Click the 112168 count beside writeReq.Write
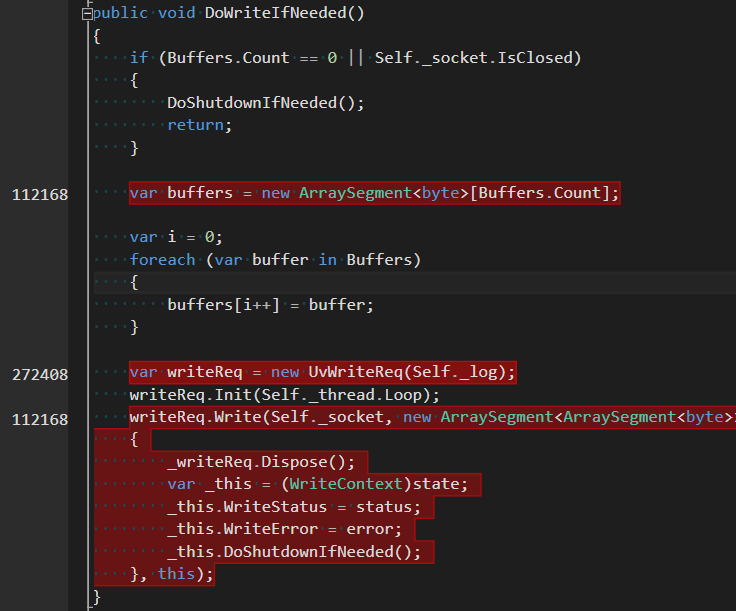Image resolution: width=736 pixels, height=611 pixels. [x=40, y=420]
